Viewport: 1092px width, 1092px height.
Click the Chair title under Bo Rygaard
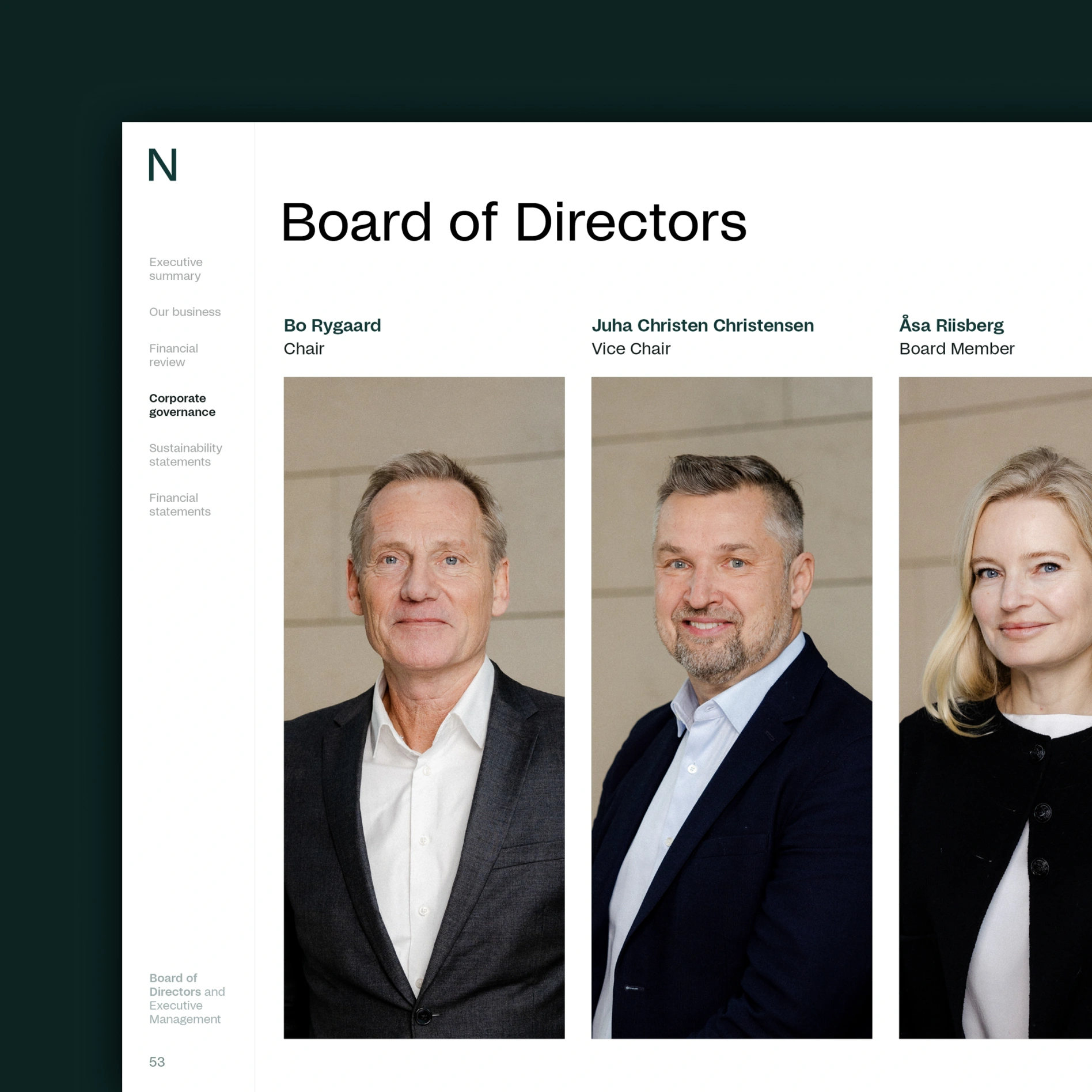coord(304,348)
